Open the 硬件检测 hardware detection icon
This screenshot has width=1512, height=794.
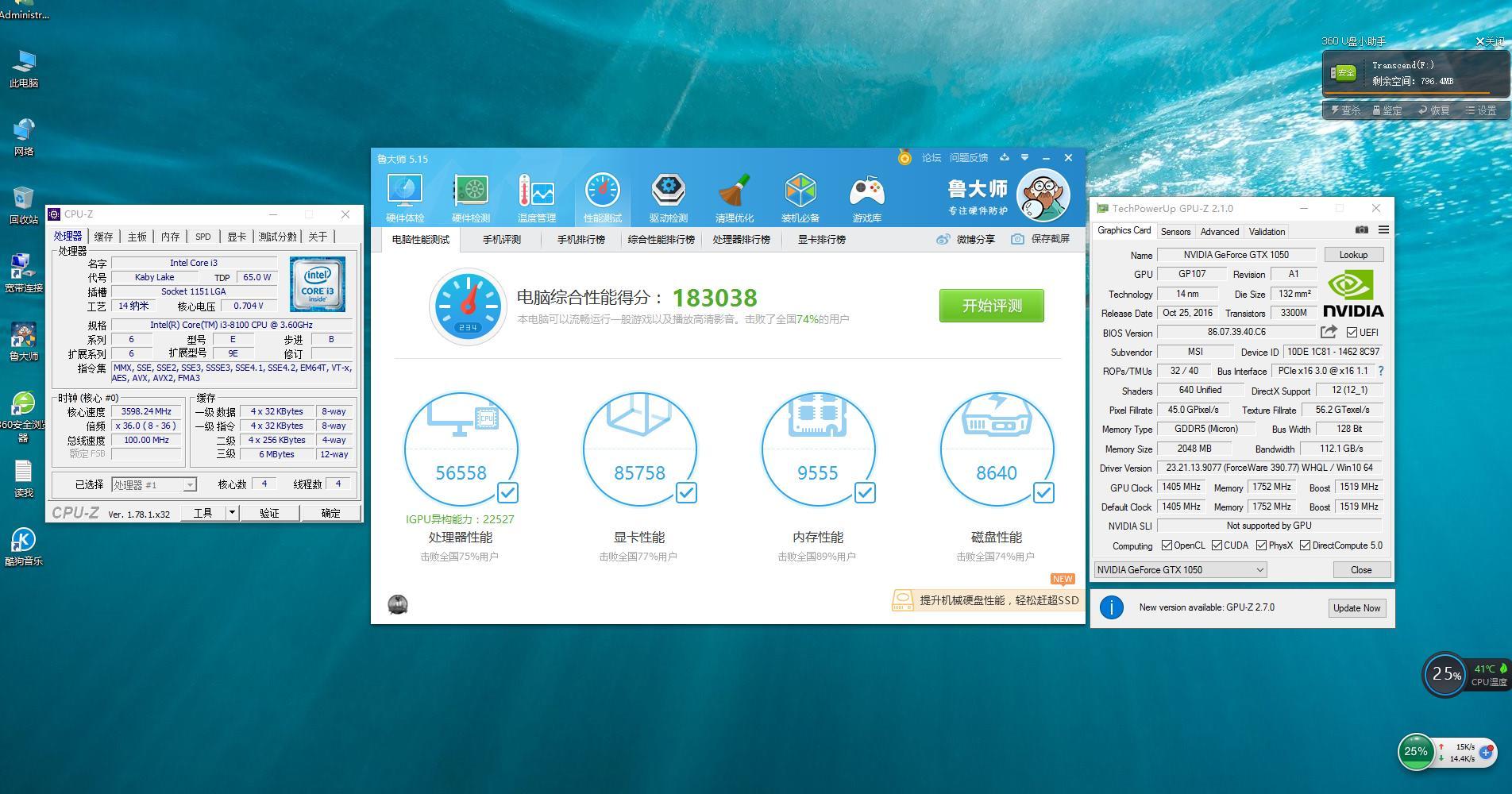click(470, 198)
